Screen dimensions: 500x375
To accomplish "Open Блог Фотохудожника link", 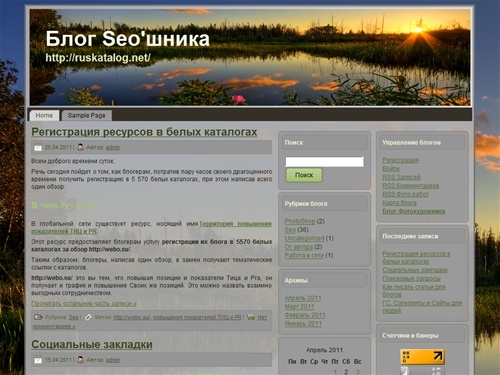I will click(414, 211).
